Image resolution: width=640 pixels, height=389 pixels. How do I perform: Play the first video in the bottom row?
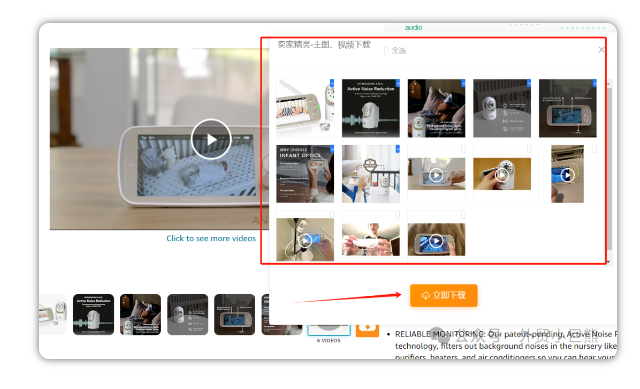pyautogui.click(x=305, y=240)
